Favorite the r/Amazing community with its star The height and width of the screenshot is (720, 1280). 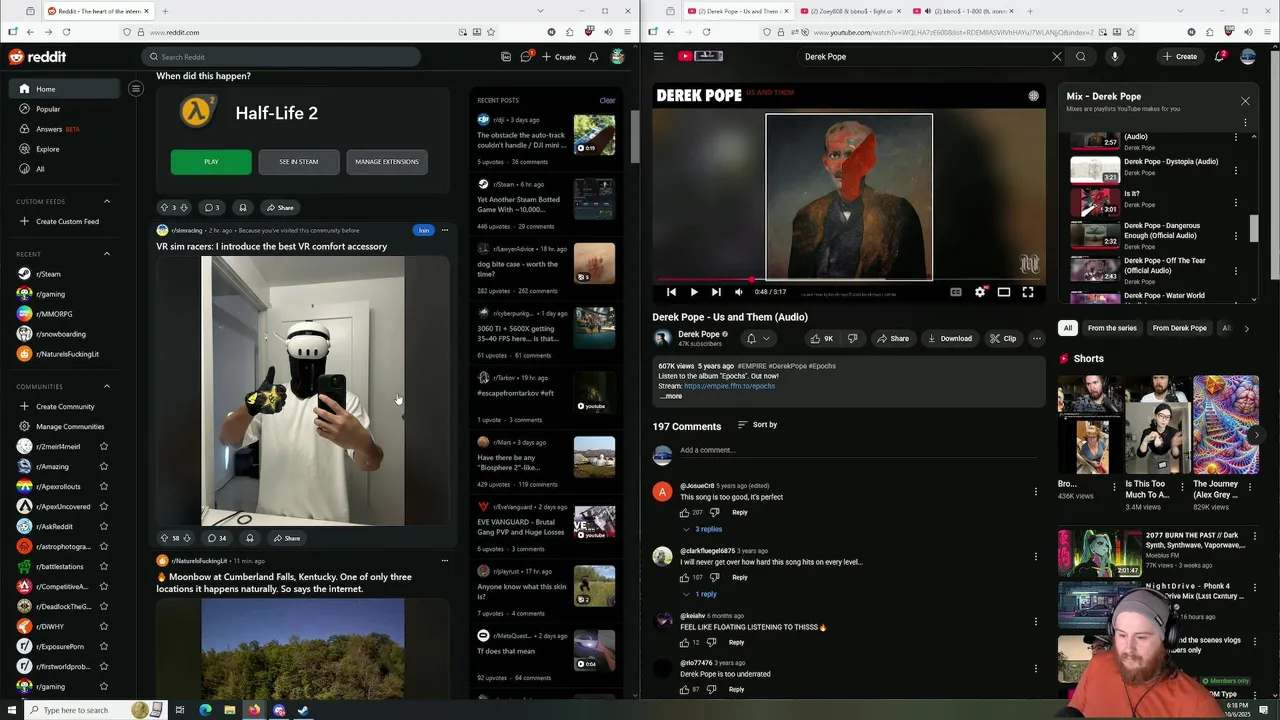pos(104,466)
